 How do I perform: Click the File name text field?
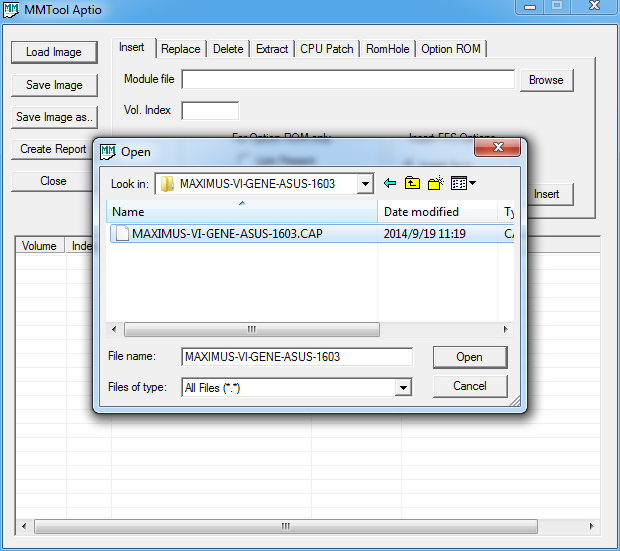(297, 357)
